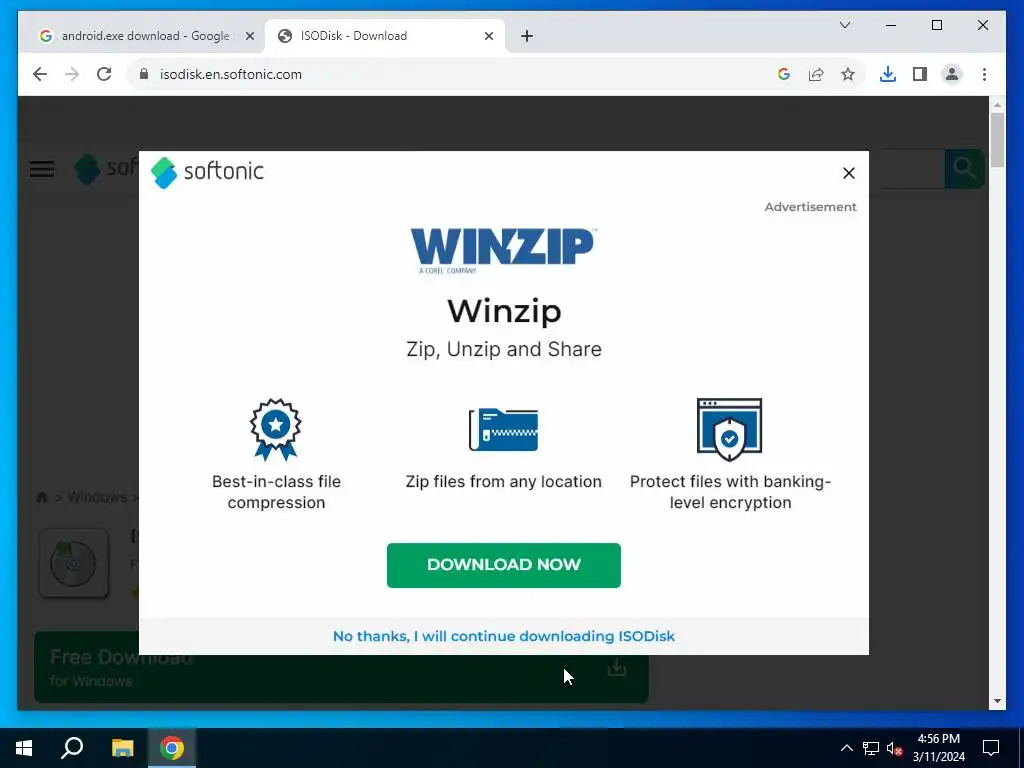
Task: Click No thanks, continue downloading ISODisk link
Action: [x=504, y=636]
